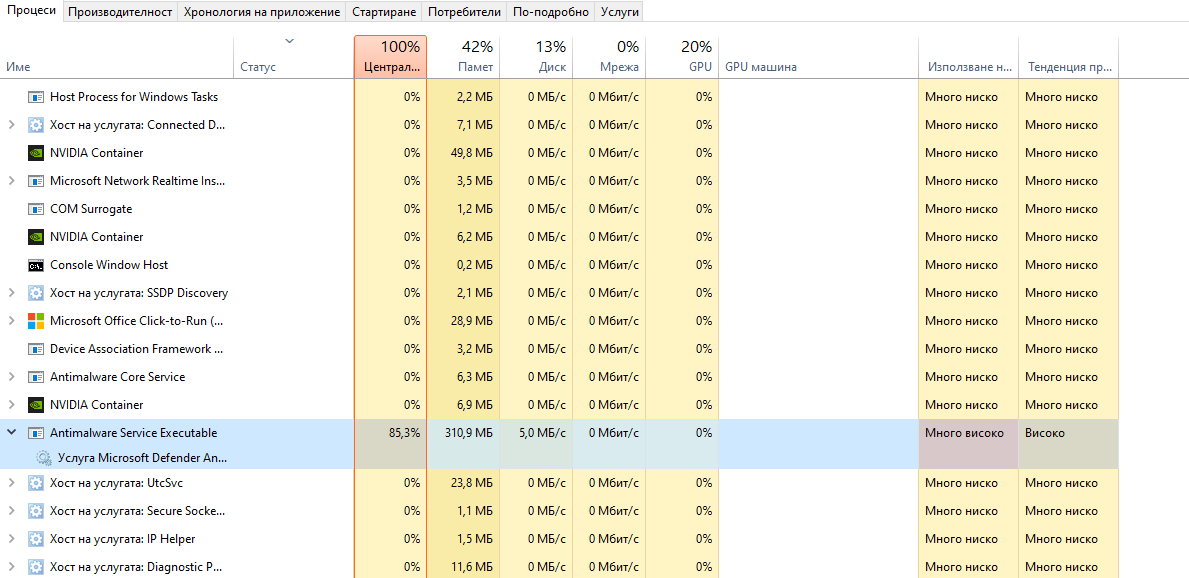
Task: Click the COM Surrogate process icon
Action: [x=36, y=209]
